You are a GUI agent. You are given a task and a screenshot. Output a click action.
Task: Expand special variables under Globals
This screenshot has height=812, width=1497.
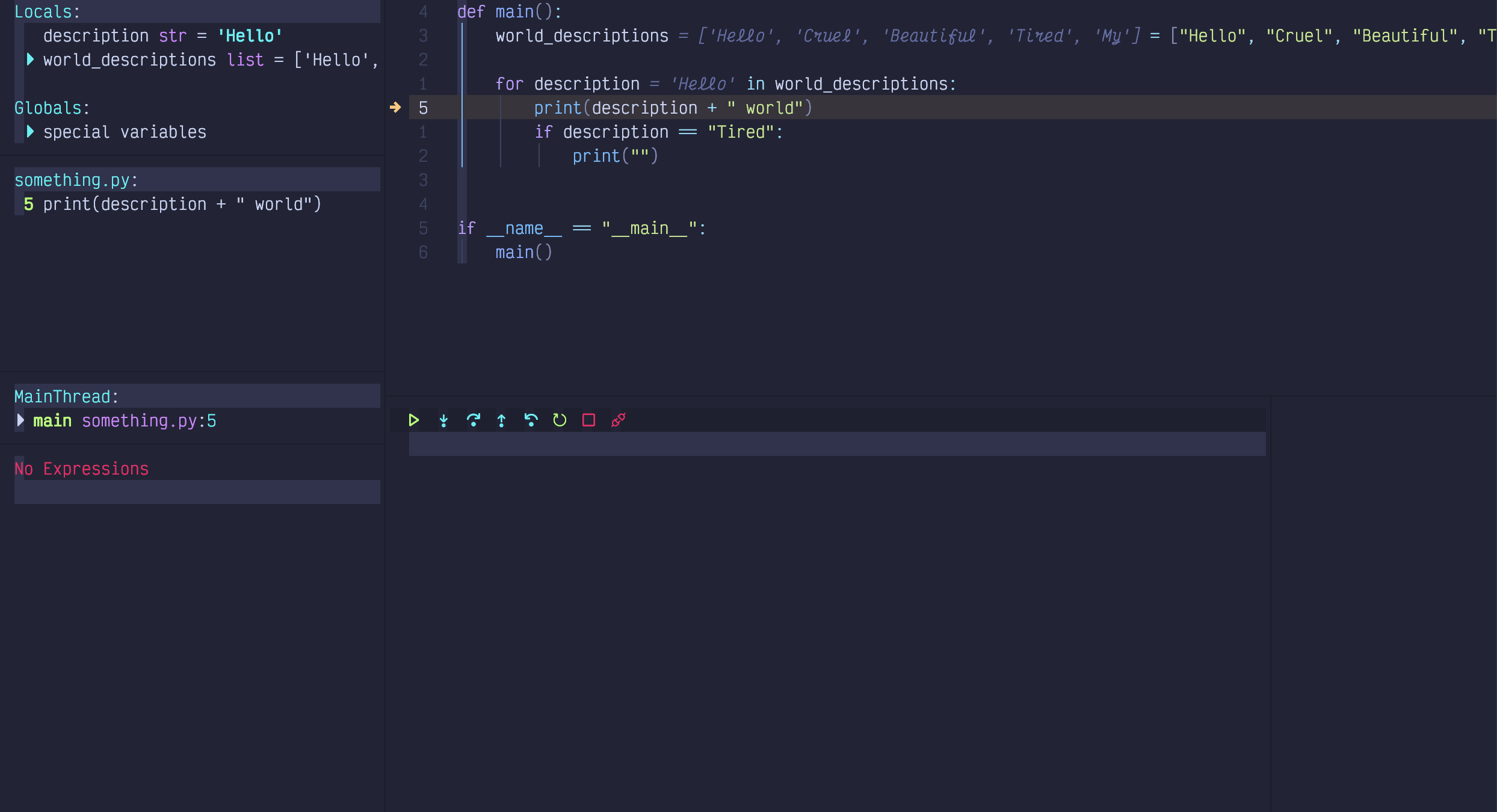coord(30,132)
